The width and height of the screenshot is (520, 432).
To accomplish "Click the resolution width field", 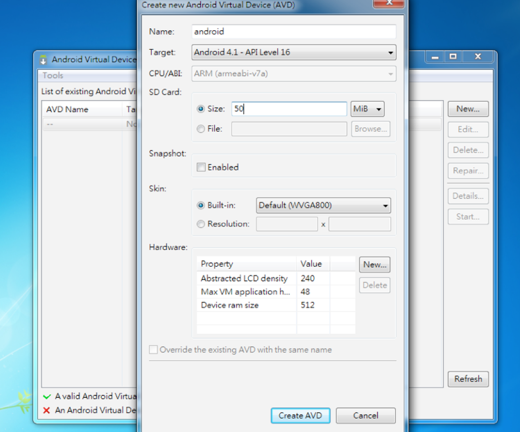I will coord(287,224).
